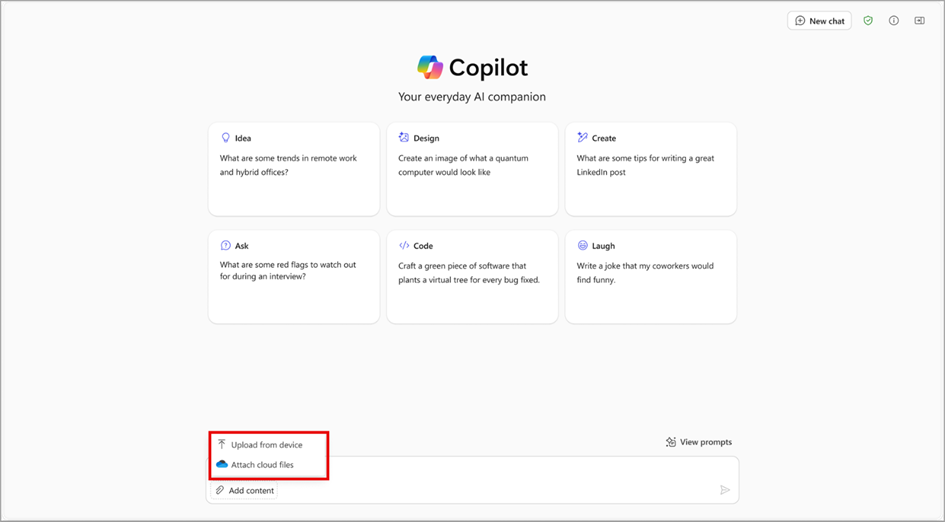Click the lightbulb Idea icon
Image resolution: width=945 pixels, height=522 pixels.
pos(225,137)
